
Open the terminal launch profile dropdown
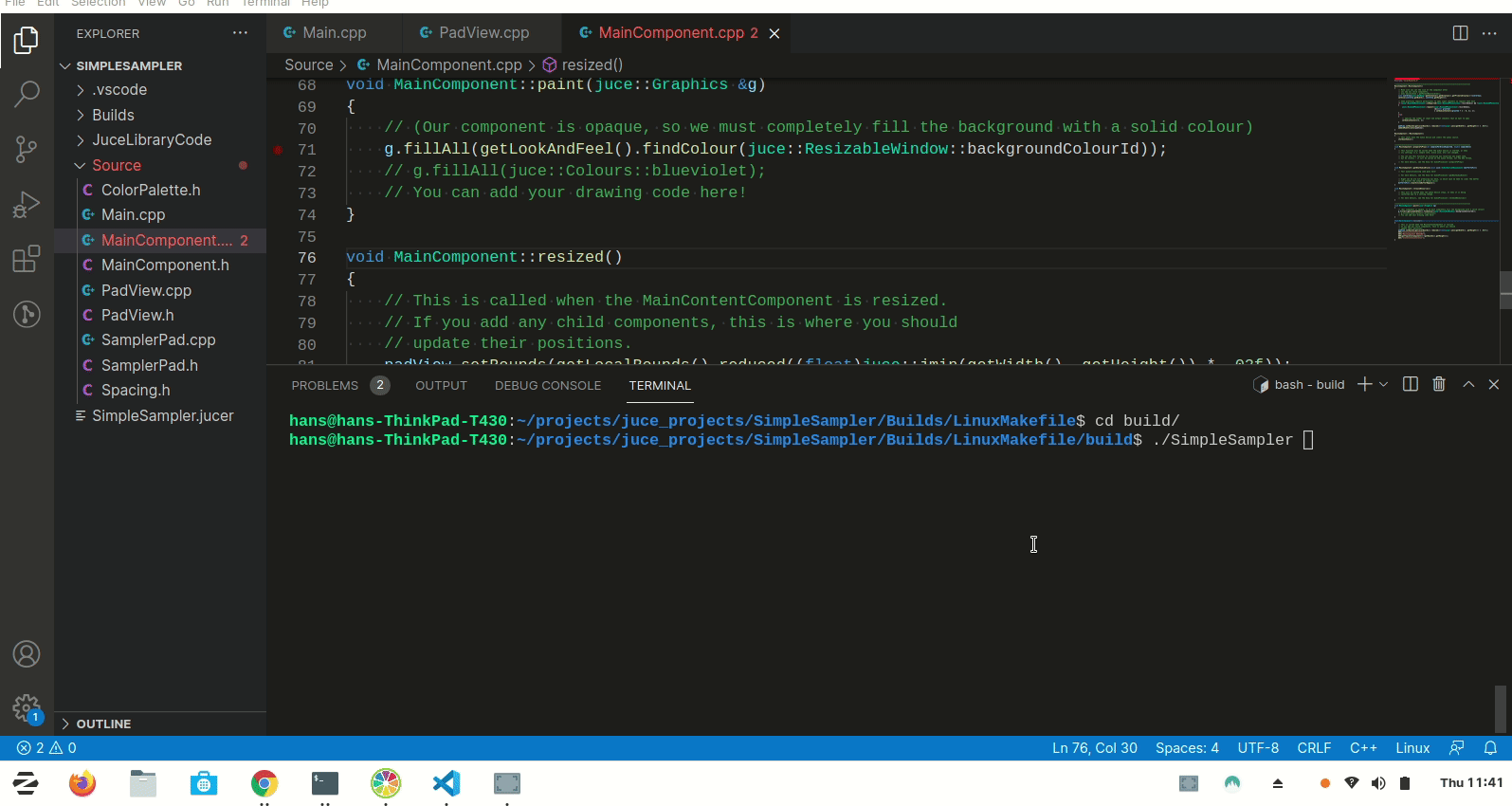[x=1383, y=384]
